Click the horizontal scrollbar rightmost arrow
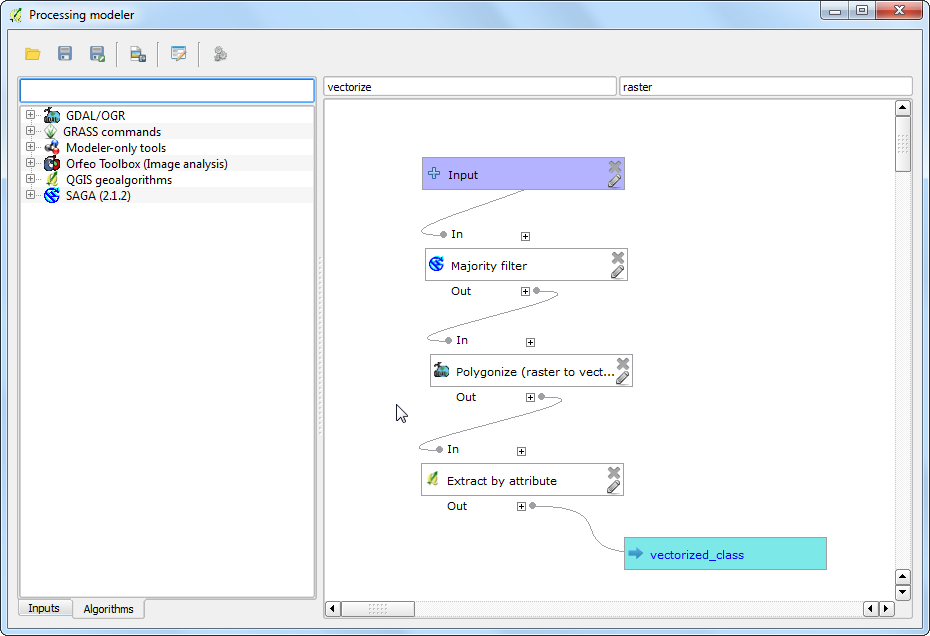930x636 pixels. coord(887,608)
